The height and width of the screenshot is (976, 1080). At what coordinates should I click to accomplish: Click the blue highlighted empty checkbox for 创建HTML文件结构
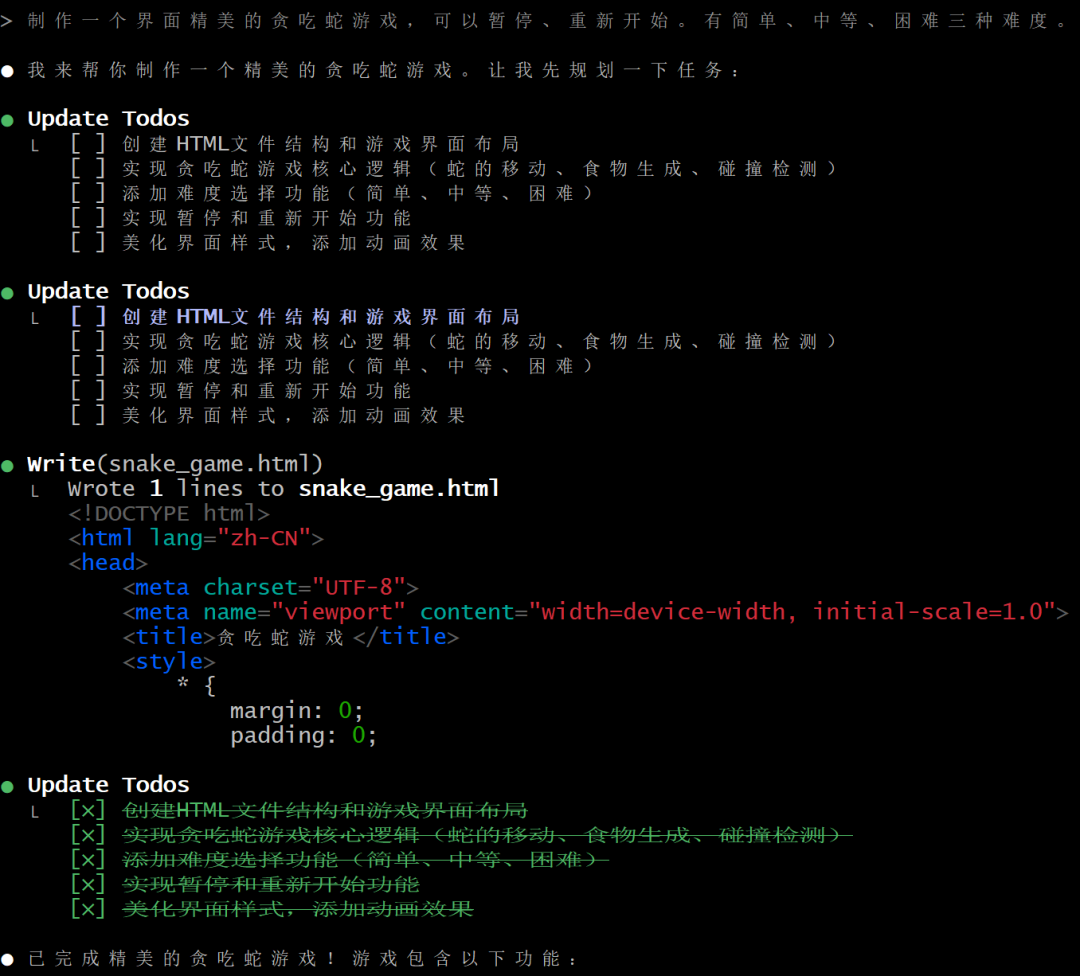coord(88,316)
